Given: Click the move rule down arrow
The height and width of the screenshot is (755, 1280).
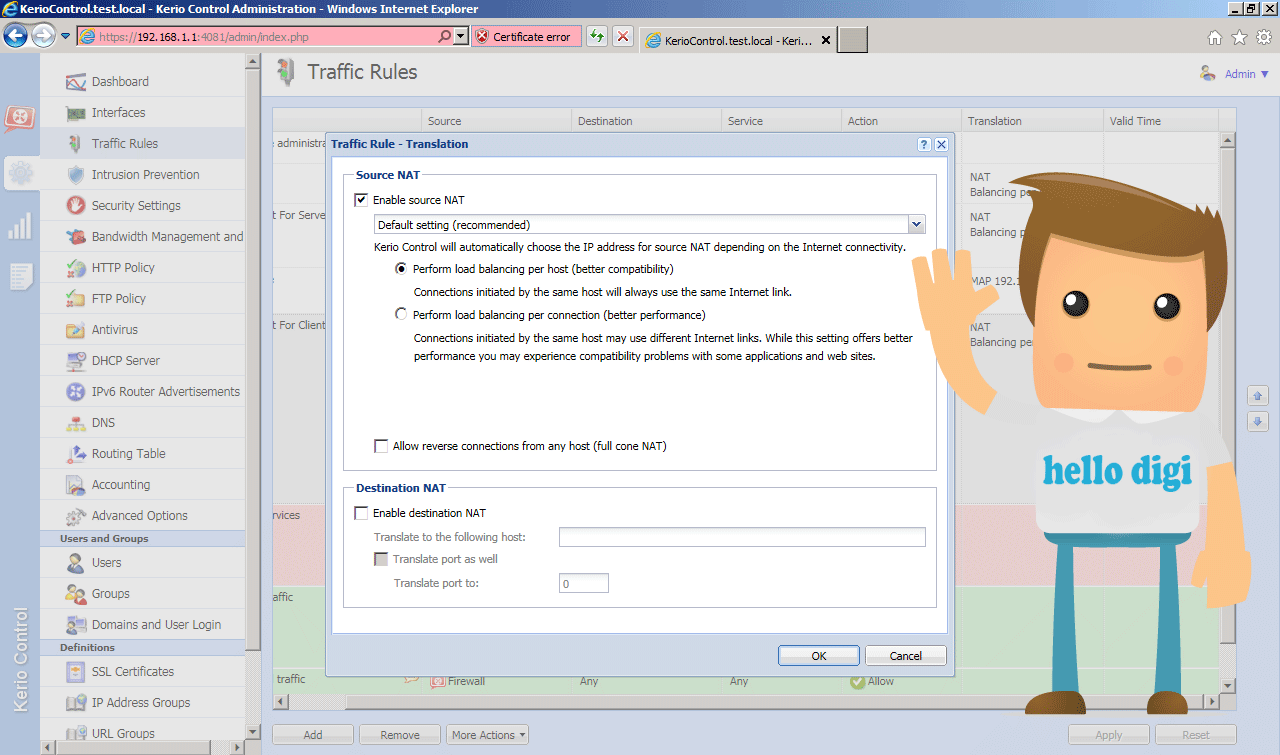Looking at the screenshot, I should coord(1258,422).
